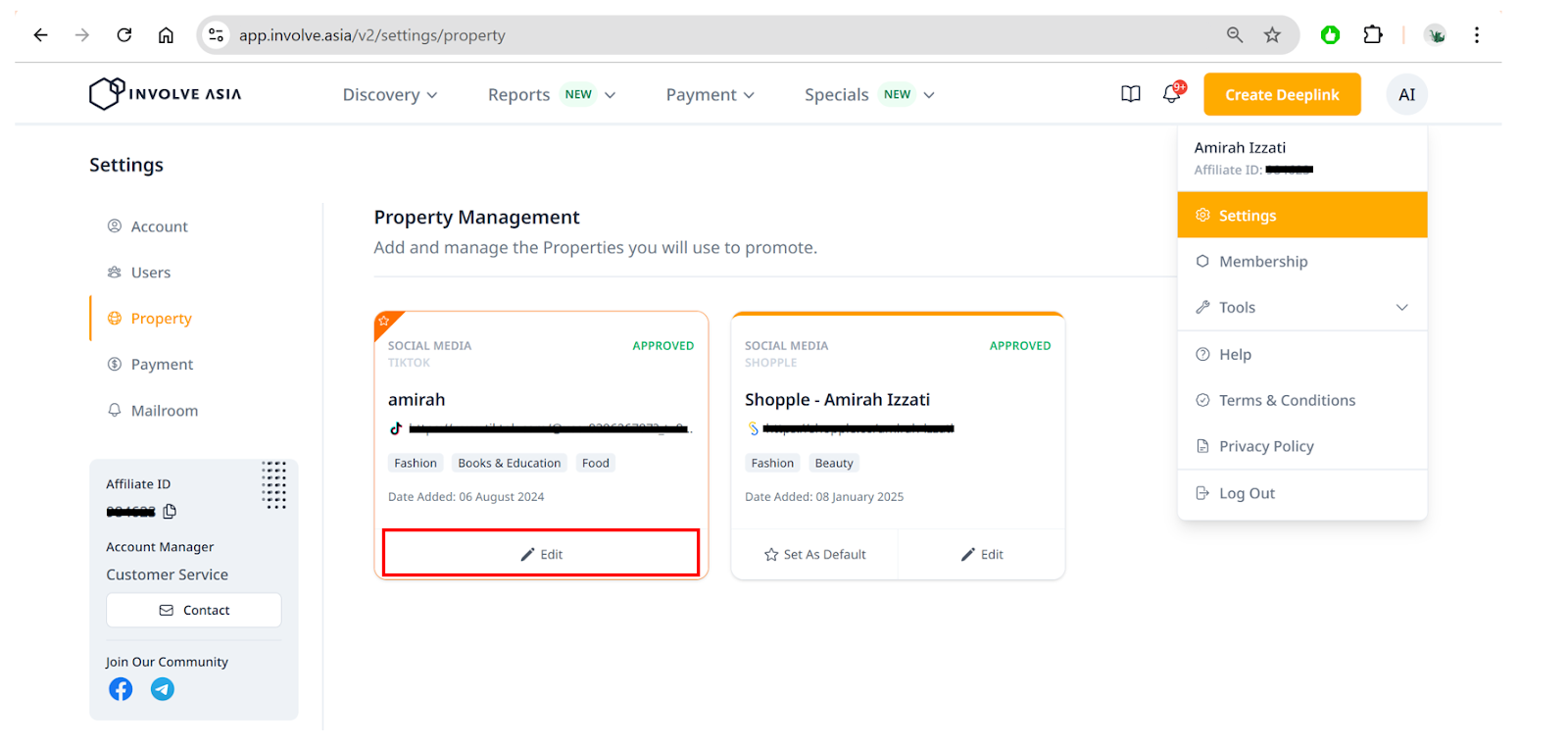Click the knowledge base book icon
The height and width of the screenshot is (747, 1568).
coord(1131,94)
